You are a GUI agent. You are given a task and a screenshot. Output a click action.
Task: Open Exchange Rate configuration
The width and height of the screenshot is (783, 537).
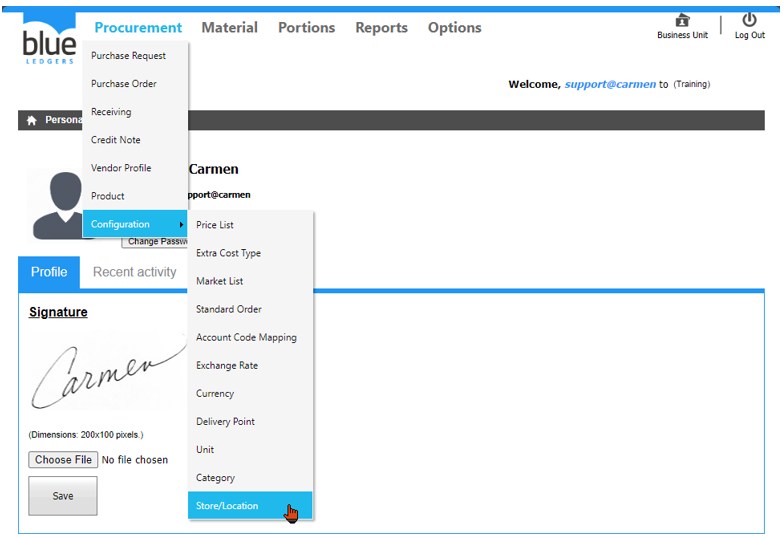coord(227,366)
